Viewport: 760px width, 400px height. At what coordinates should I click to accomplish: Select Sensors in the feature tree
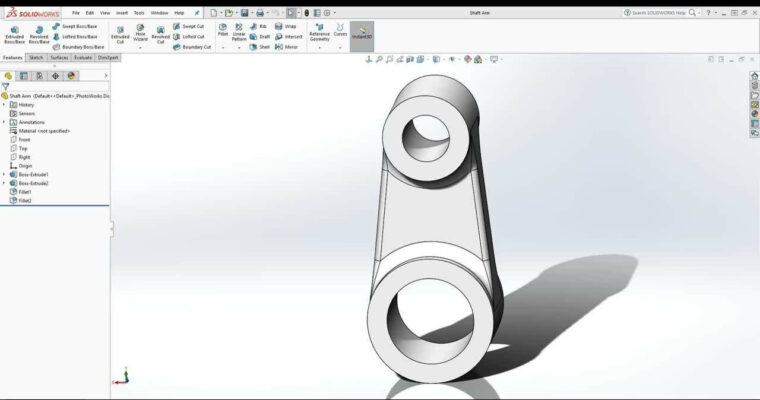pyautogui.click(x=23, y=113)
